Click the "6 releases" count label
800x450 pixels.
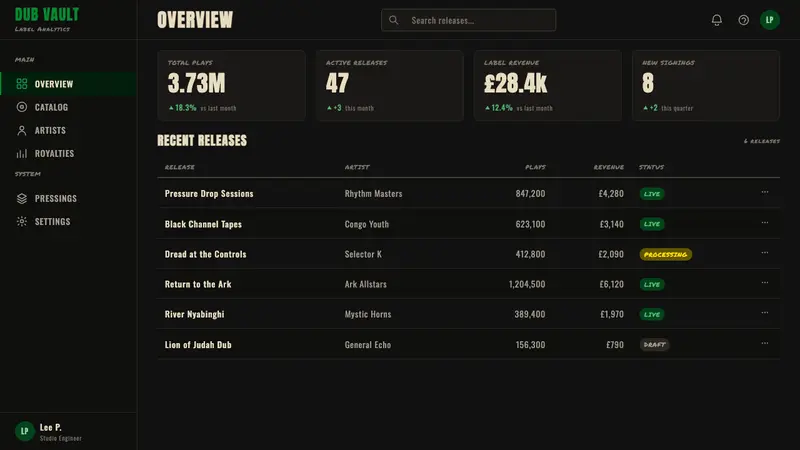762,141
